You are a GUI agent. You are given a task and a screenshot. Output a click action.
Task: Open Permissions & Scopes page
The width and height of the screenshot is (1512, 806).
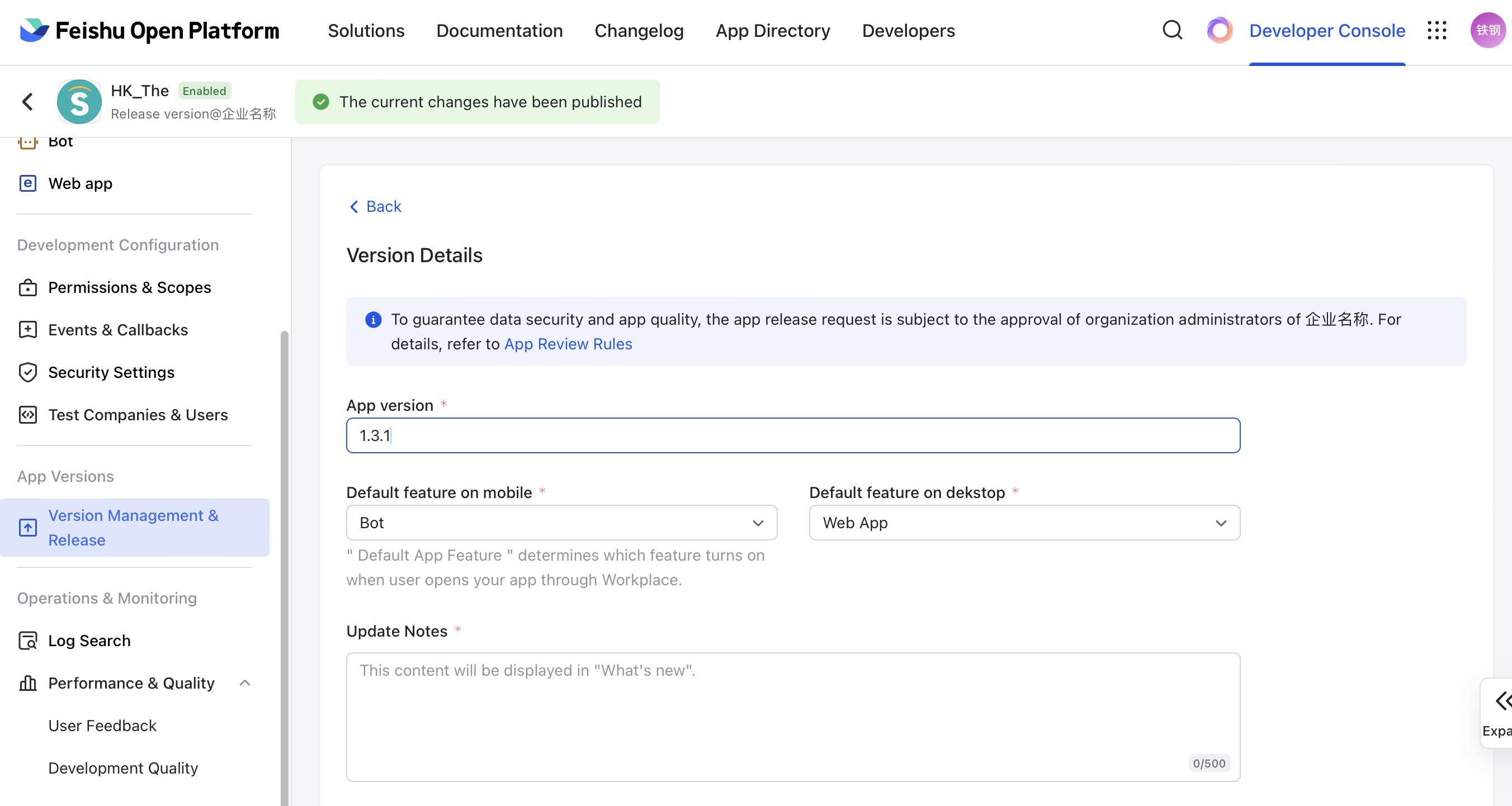[130, 287]
